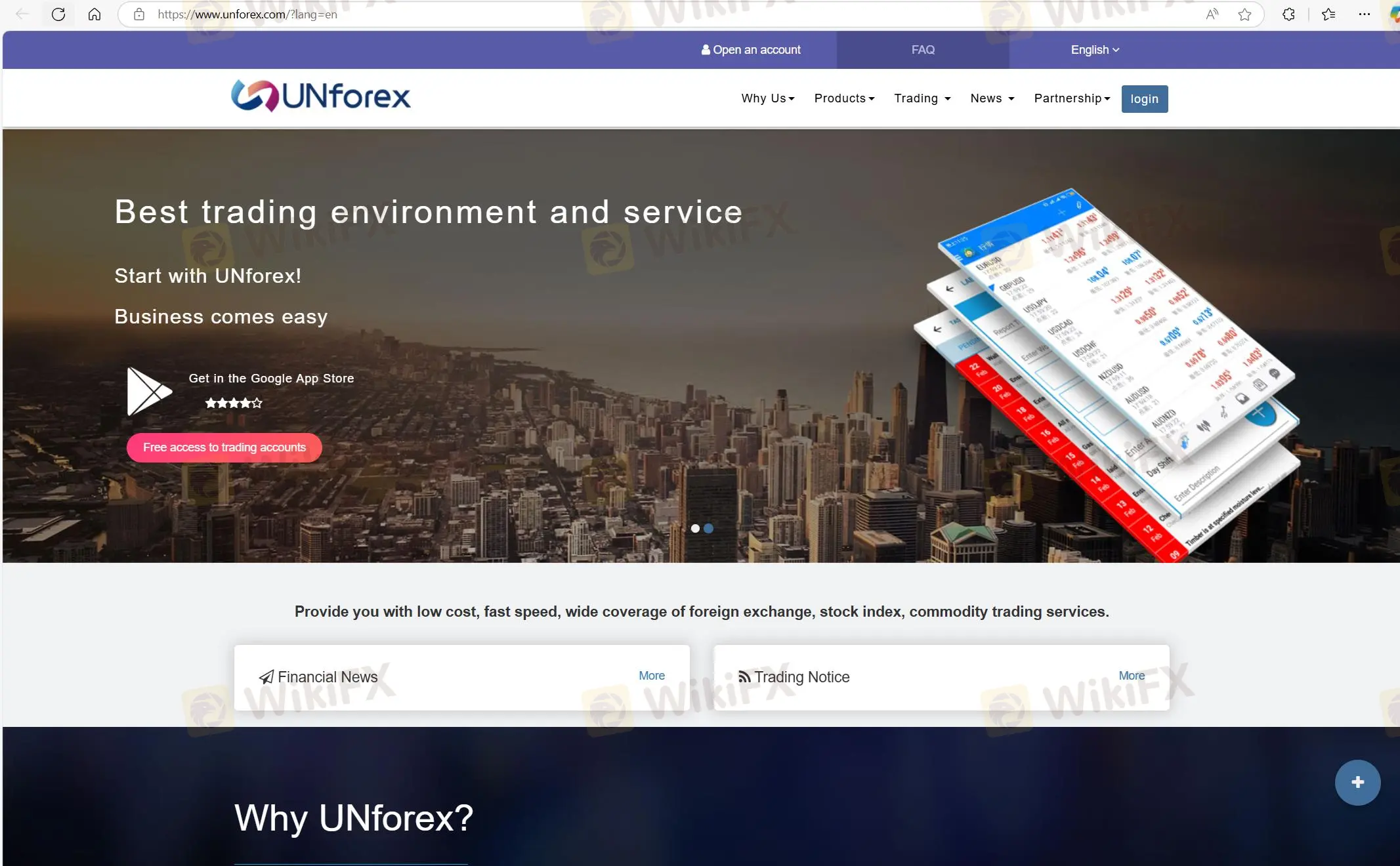
Task: Expand the Why Us menu
Action: (768, 98)
